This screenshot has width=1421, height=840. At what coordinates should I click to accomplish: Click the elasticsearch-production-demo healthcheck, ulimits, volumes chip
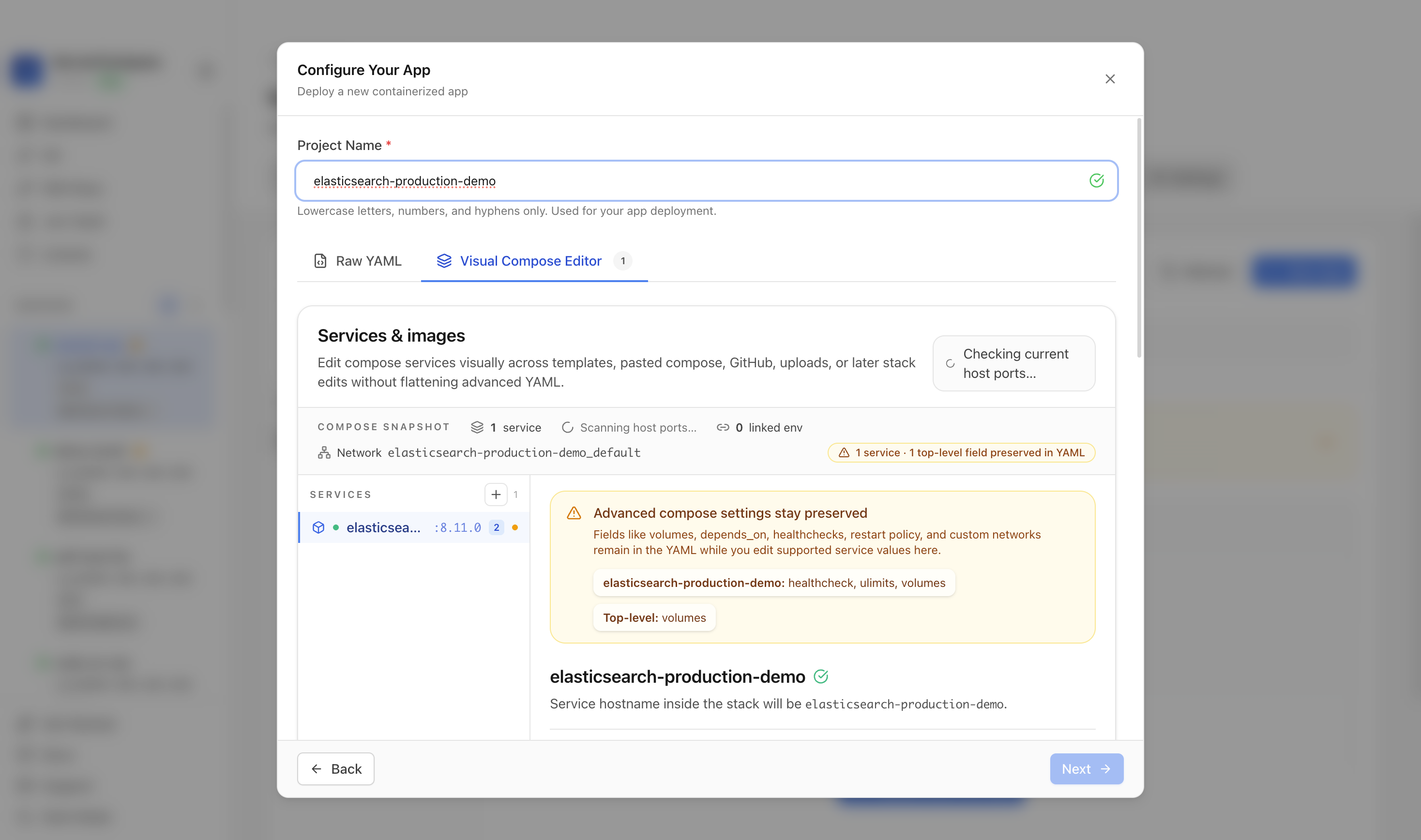coord(773,583)
